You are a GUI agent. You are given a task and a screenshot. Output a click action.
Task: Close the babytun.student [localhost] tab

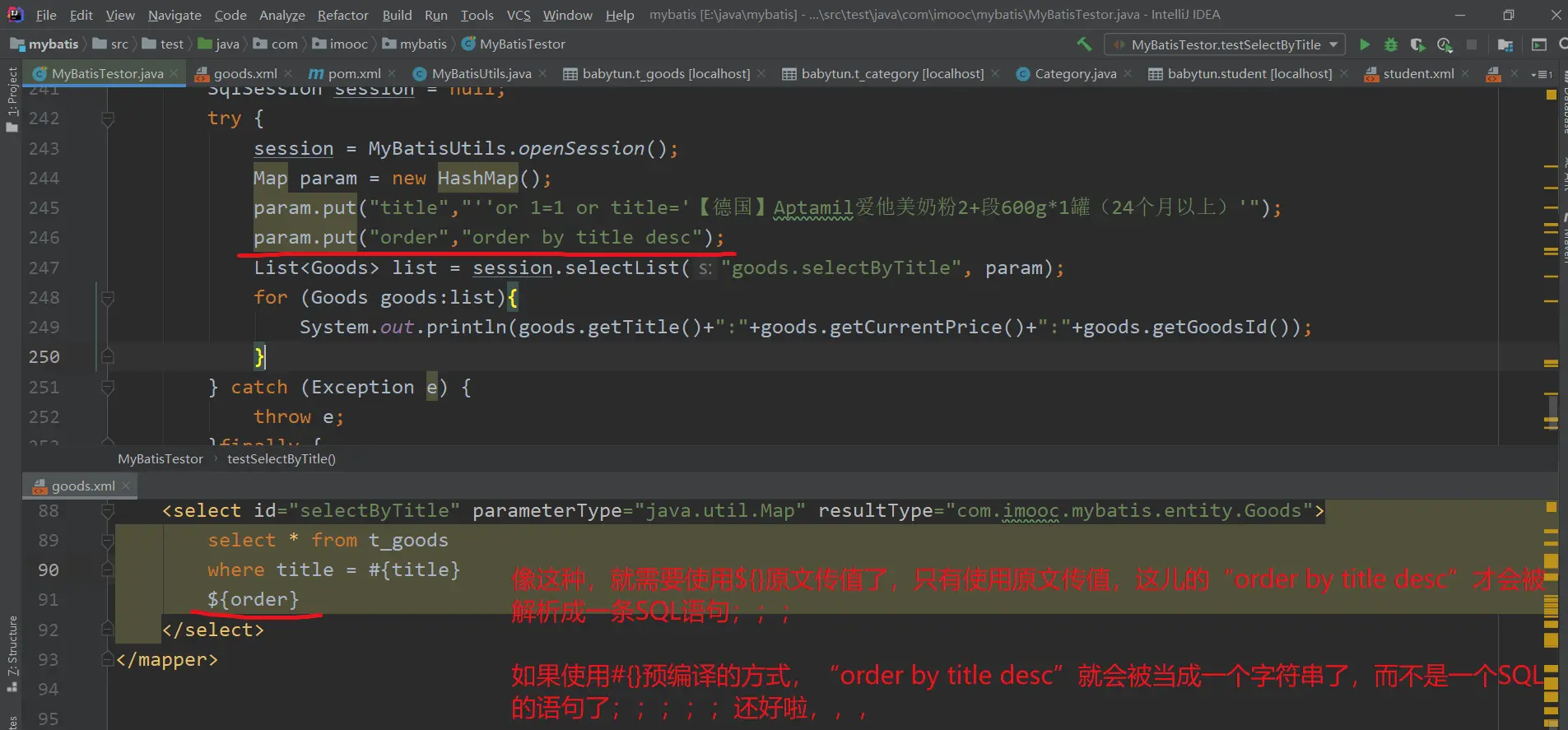click(1344, 73)
